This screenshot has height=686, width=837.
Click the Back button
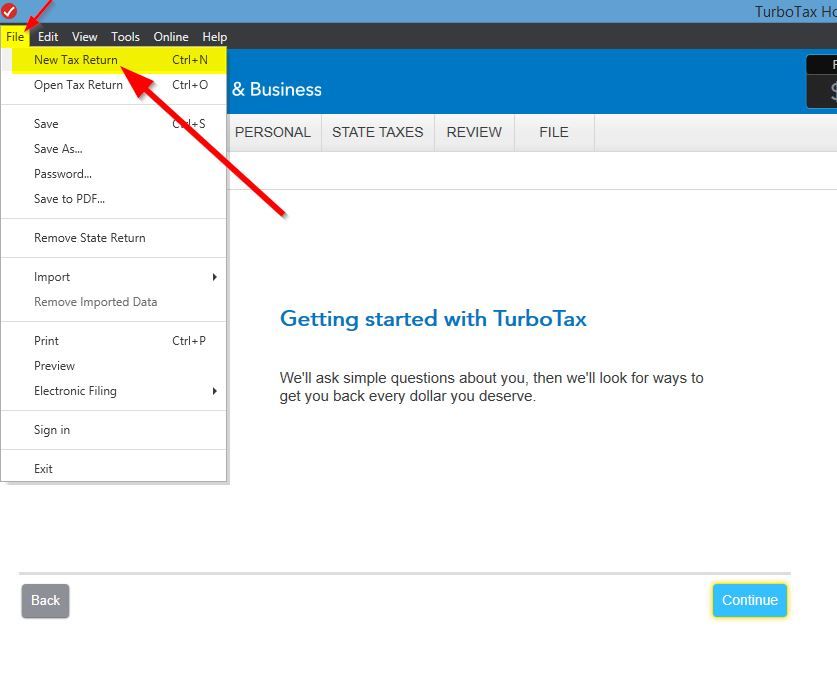click(45, 601)
